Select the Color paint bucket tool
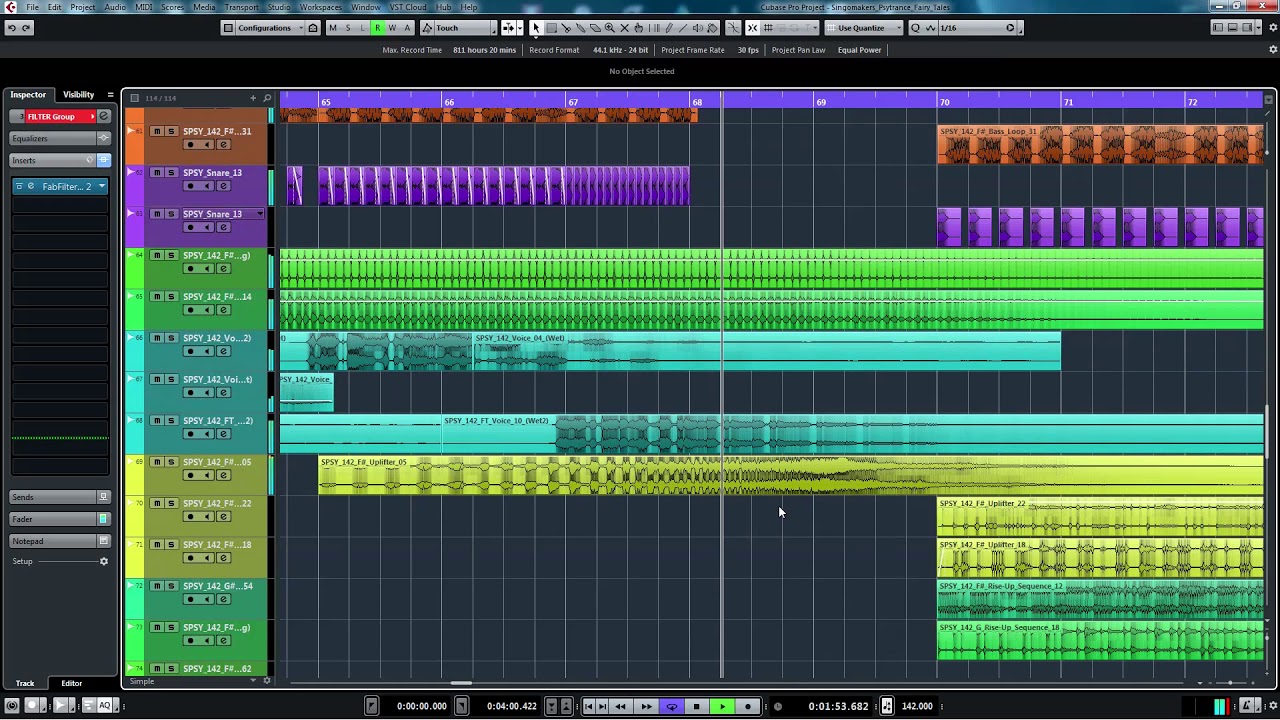1280x720 pixels. click(712, 28)
